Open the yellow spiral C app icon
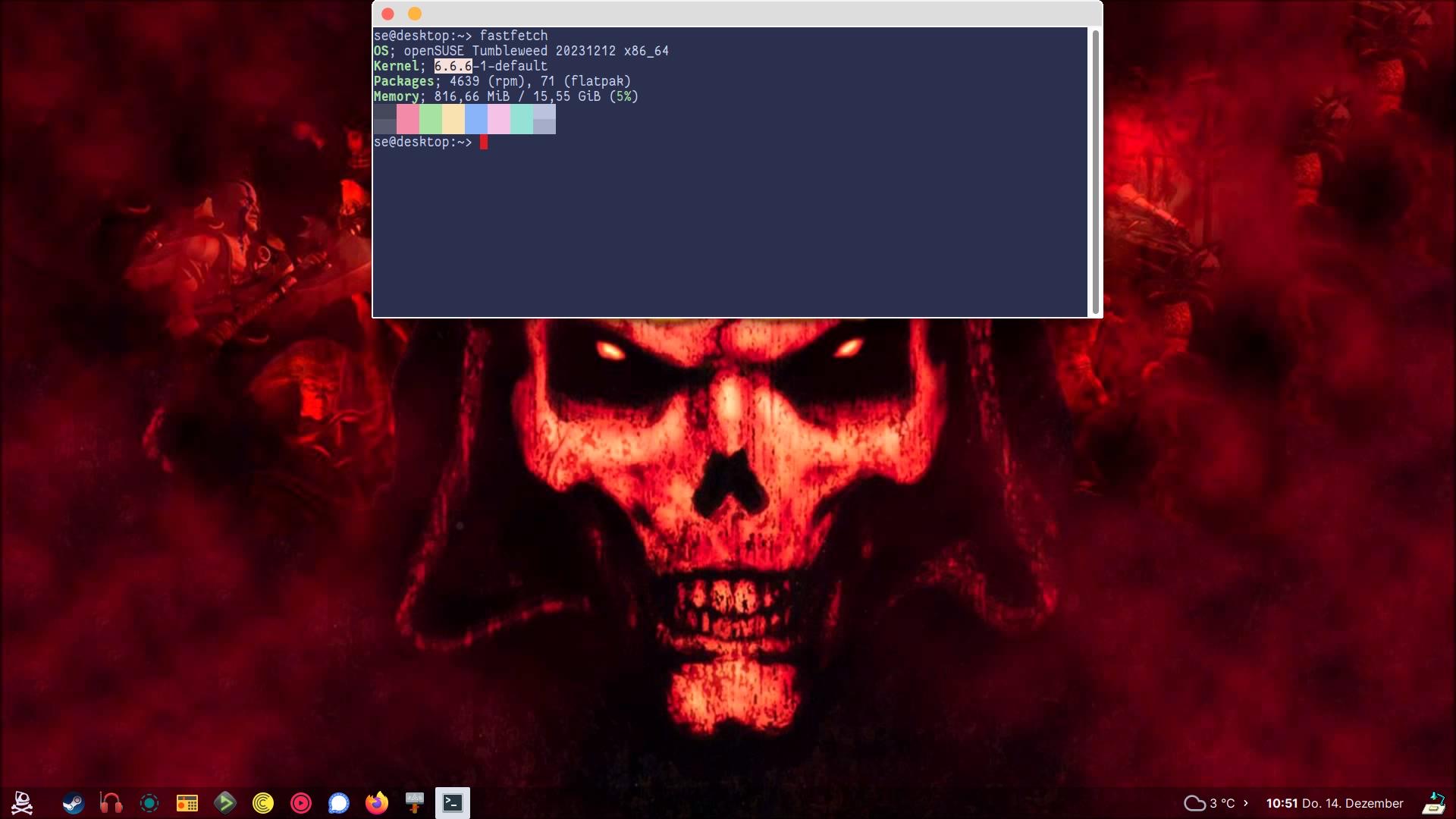The height and width of the screenshot is (819, 1456). (263, 802)
